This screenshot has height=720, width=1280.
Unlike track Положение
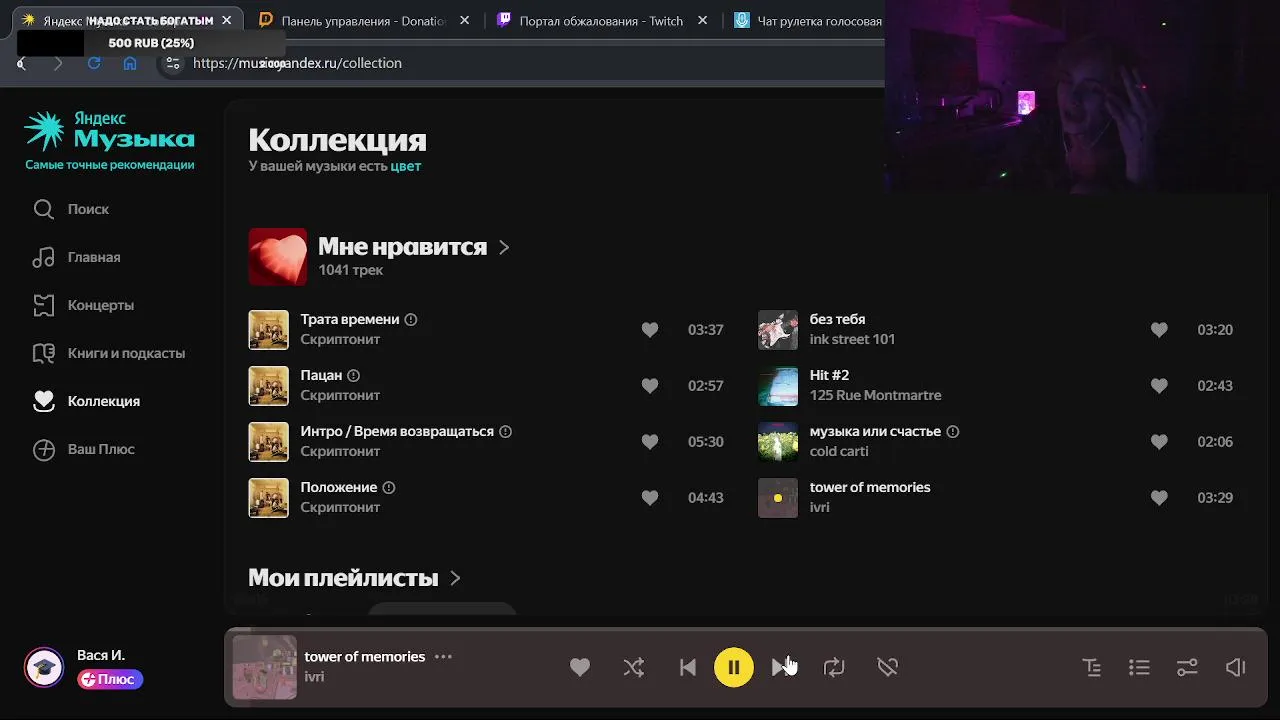650,497
